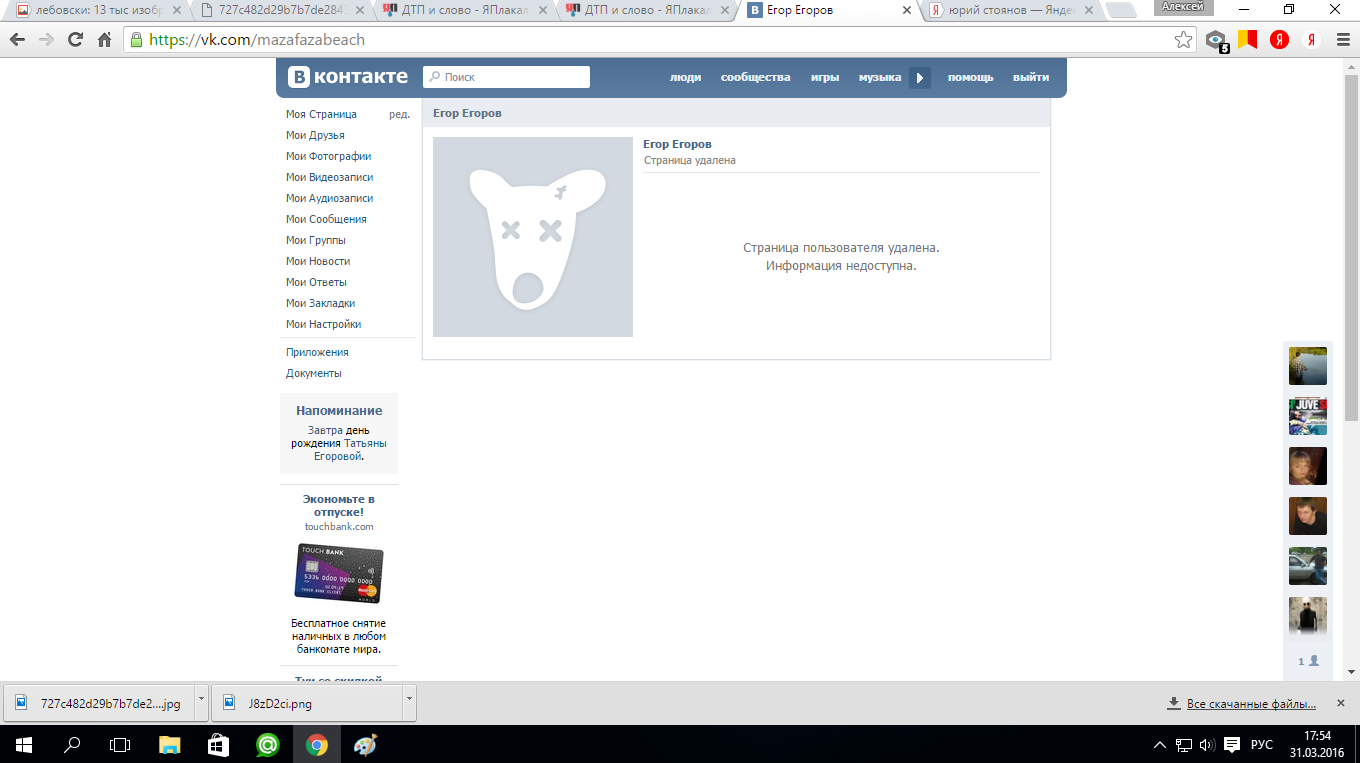The height and width of the screenshot is (763, 1360).
Task: Click the VKontakte logo in the header
Action: click(x=348, y=77)
